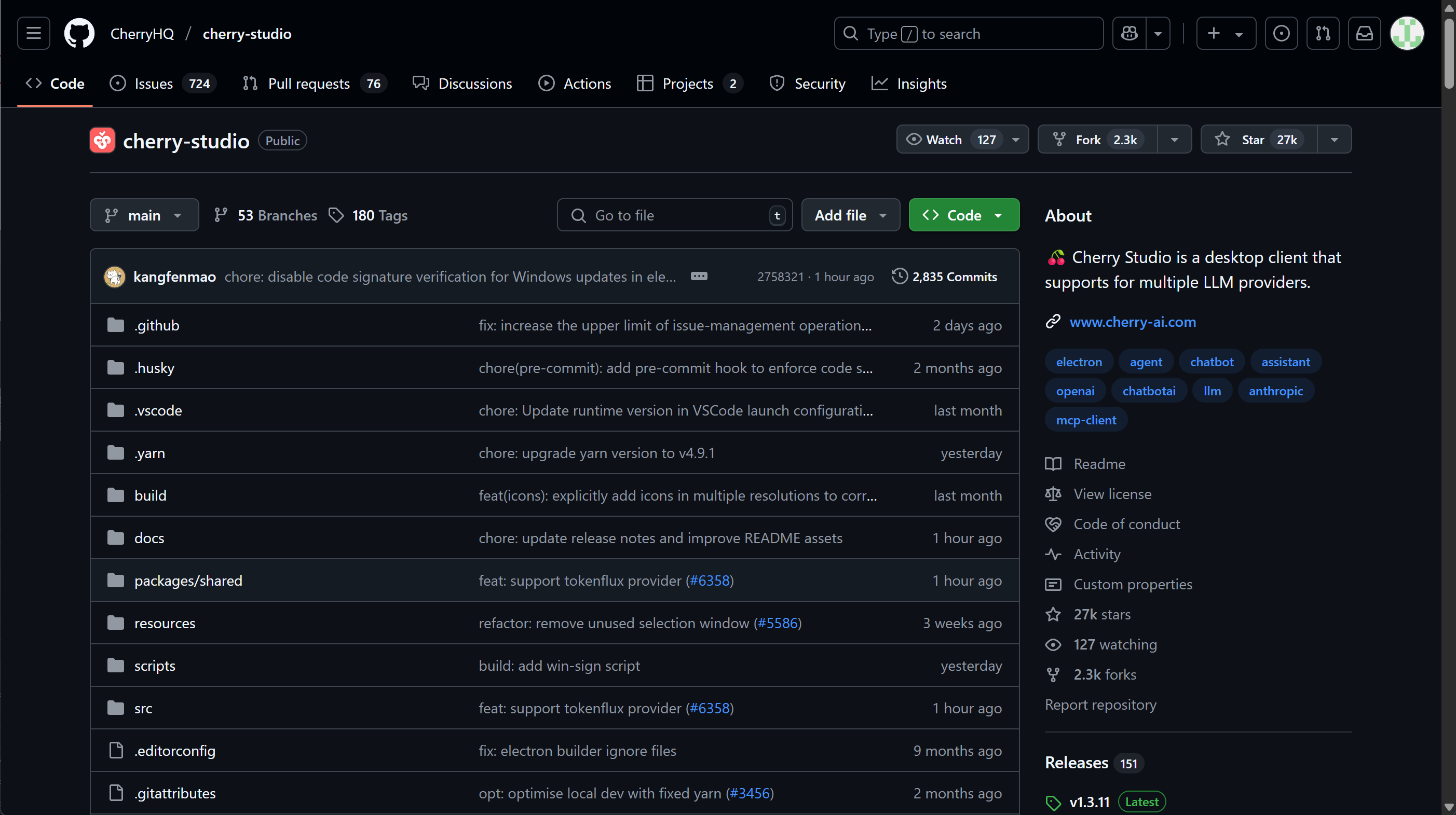The height and width of the screenshot is (815, 1456).
Task: Open the notifications inbox icon
Action: 1365,33
